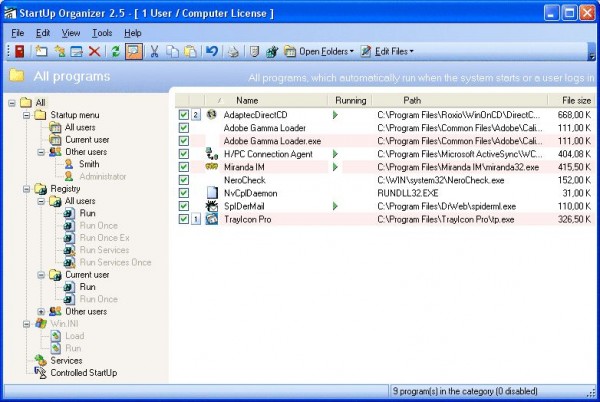
Task: Click the RUNDLL32.EXE path cell
Action: coord(408,193)
